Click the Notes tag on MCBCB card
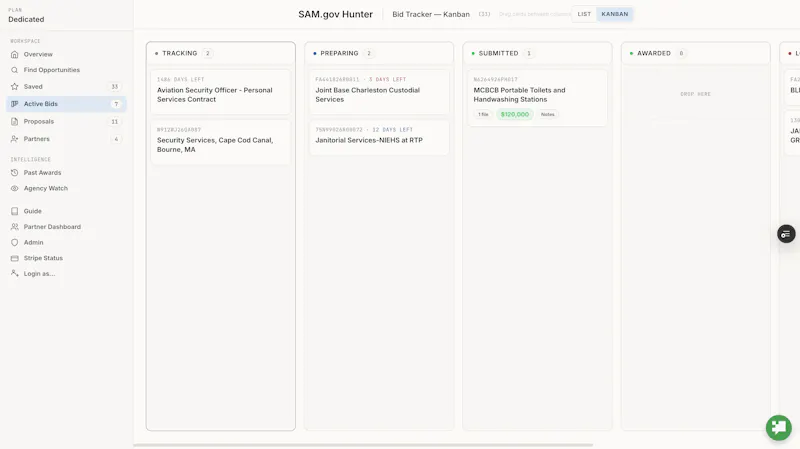Screen dimensions: 800x449 (x=547, y=114)
